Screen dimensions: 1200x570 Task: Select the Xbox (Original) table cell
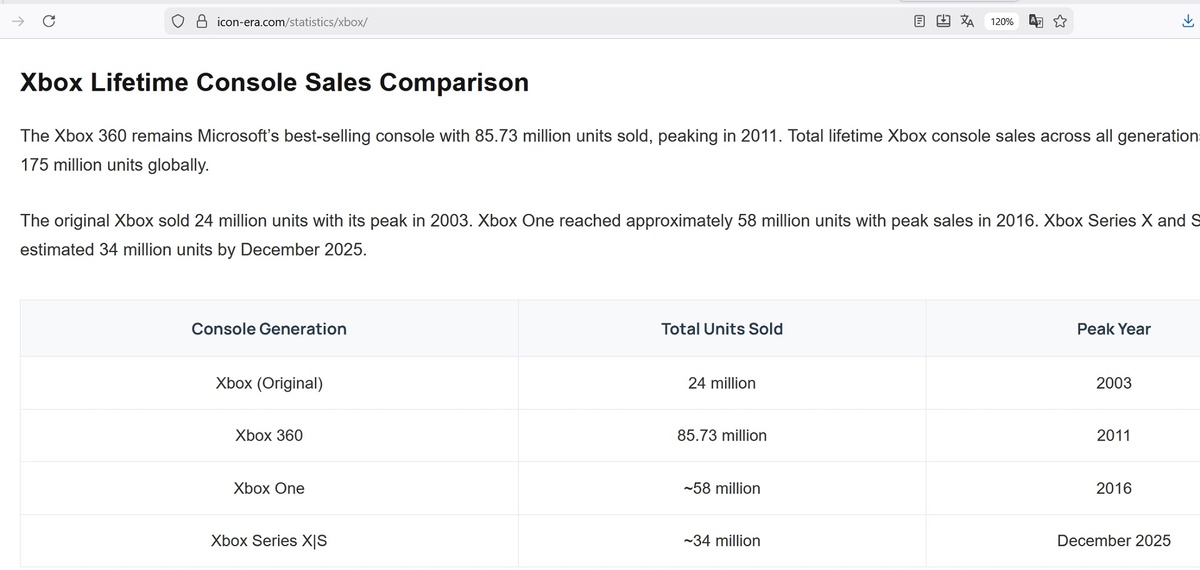pos(269,383)
